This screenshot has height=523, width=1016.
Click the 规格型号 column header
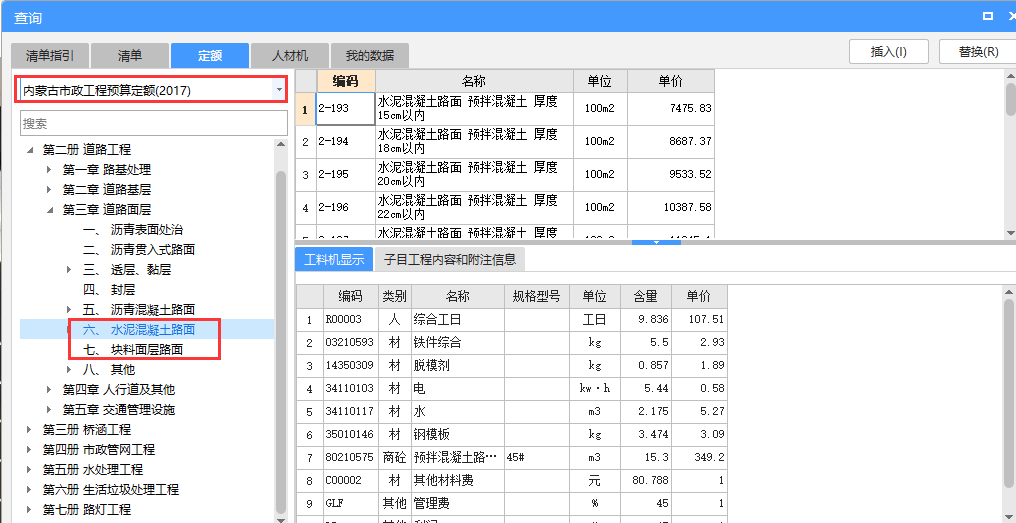point(537,297)
